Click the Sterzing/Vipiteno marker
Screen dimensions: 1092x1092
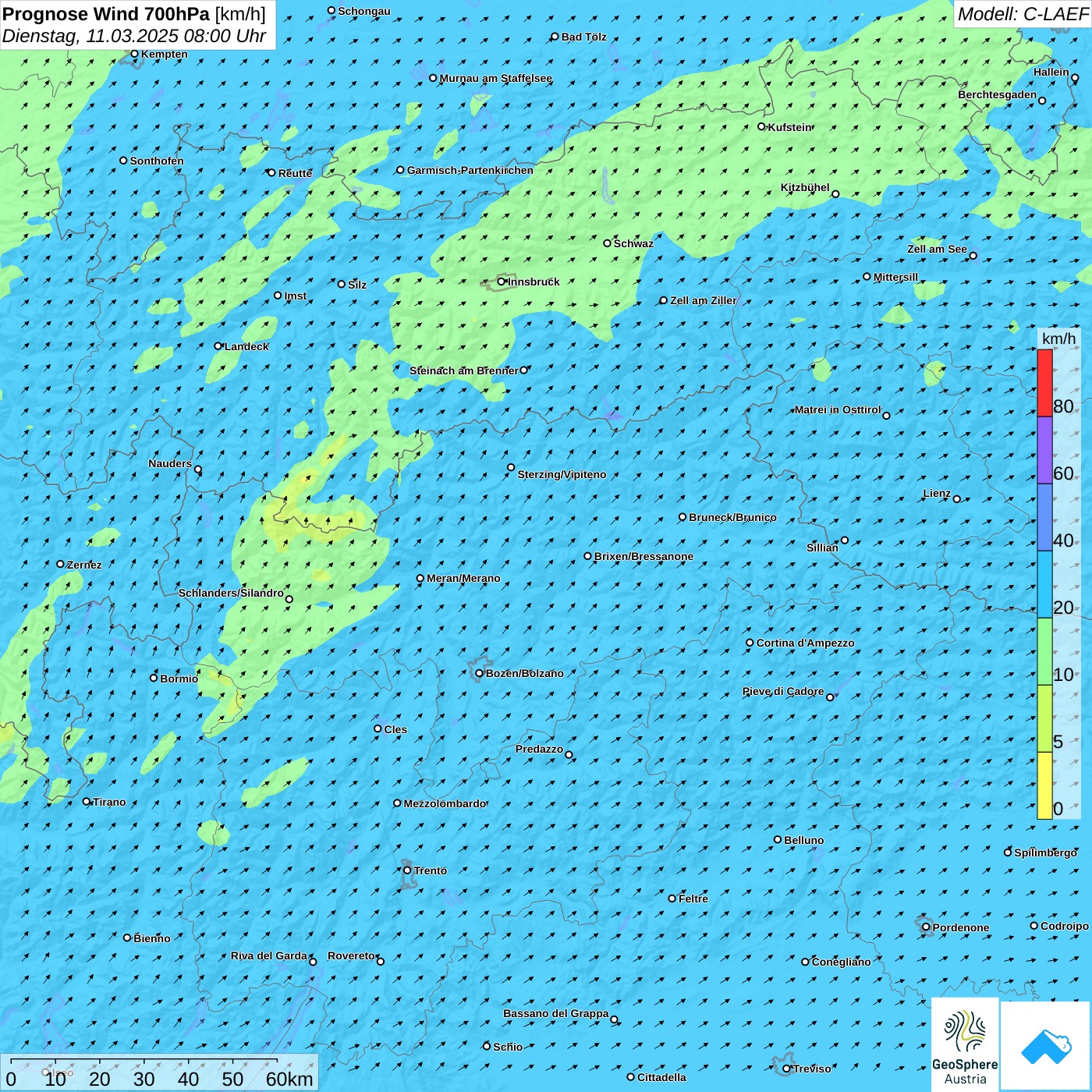pos(511,468)
